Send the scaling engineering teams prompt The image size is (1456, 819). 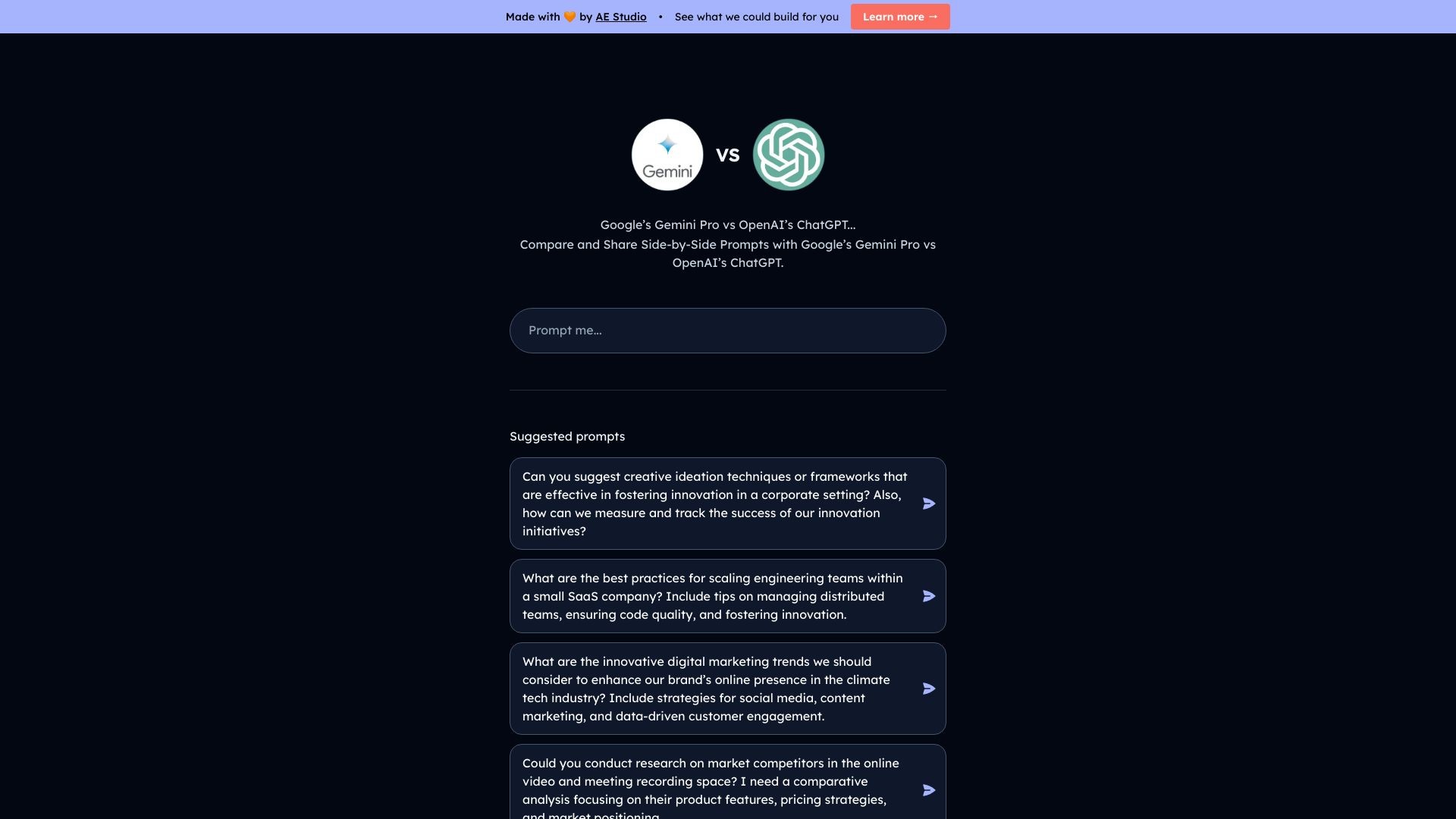(928, 596)
